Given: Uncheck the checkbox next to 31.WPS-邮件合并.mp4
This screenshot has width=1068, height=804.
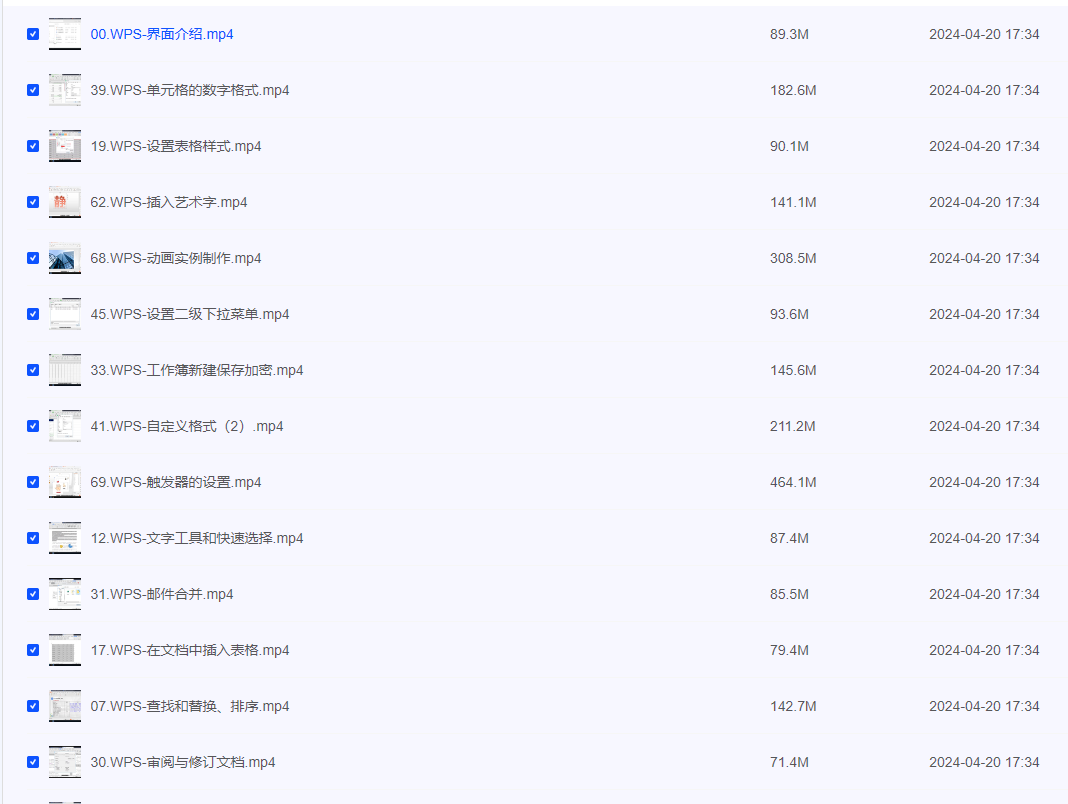Looking at the screenshot, I should click(x=33, y=594).
